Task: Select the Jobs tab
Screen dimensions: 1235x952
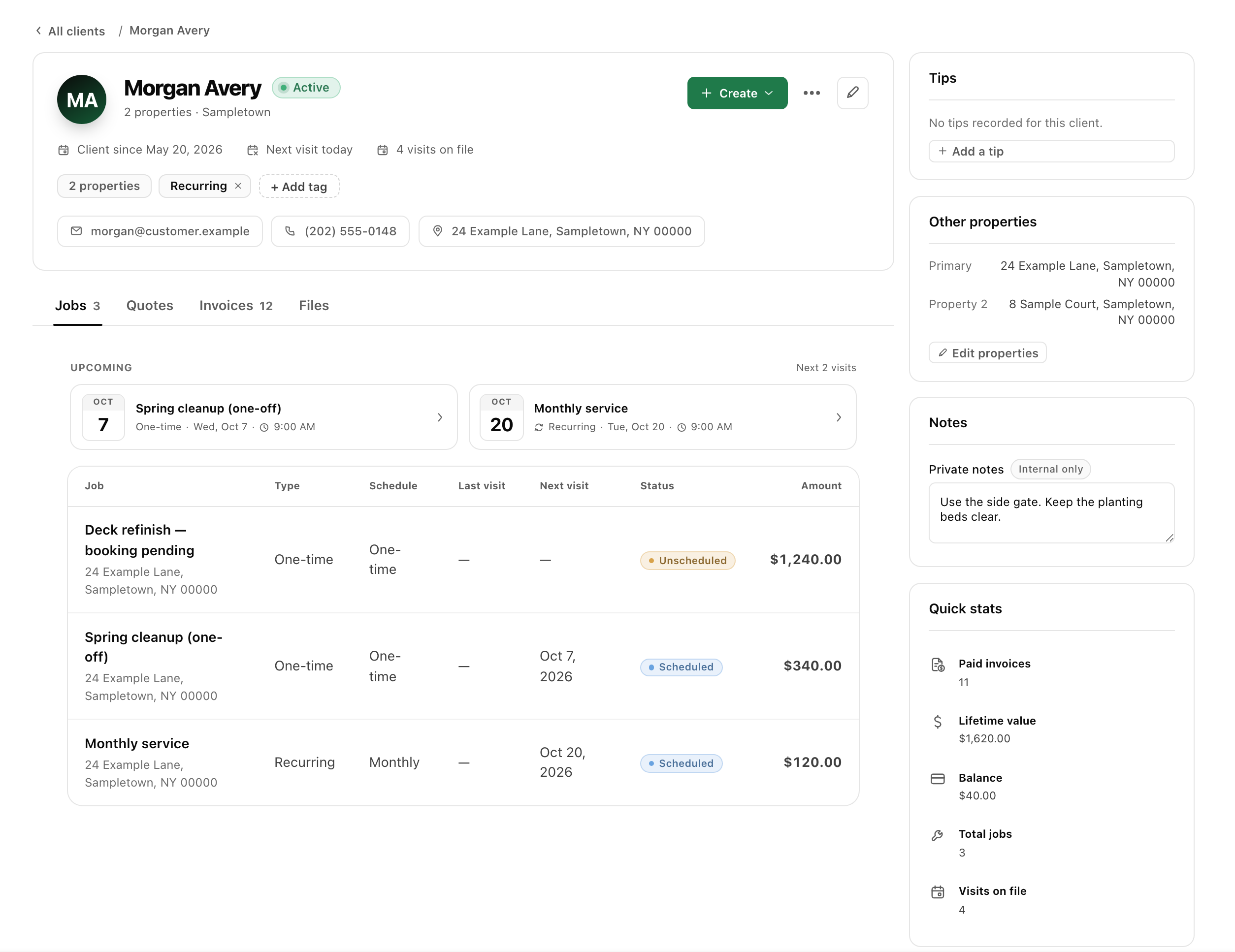Action: [x=77, y=306]
